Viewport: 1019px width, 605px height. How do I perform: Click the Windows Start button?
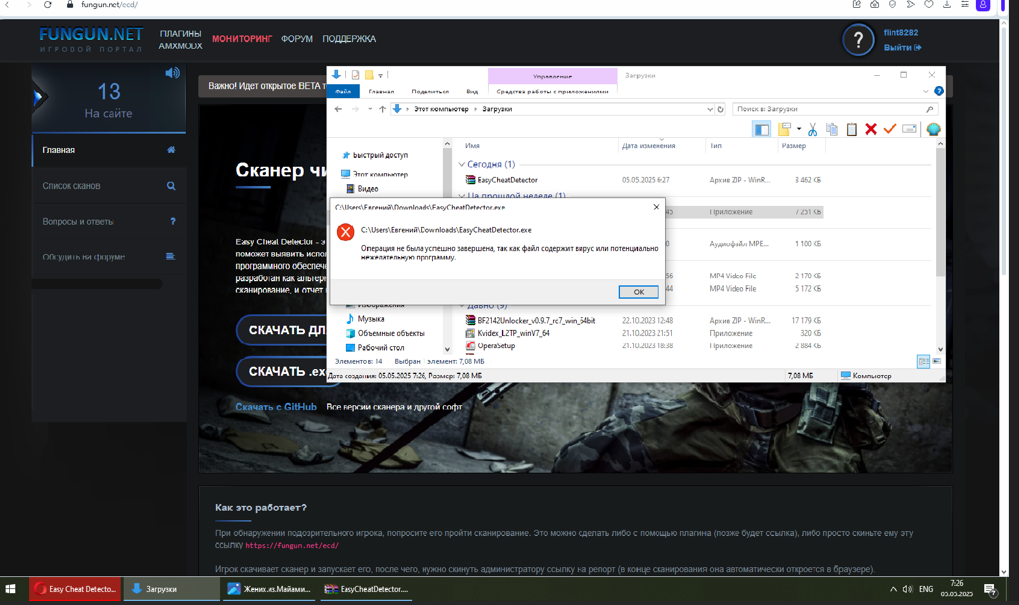pos(11,589)
